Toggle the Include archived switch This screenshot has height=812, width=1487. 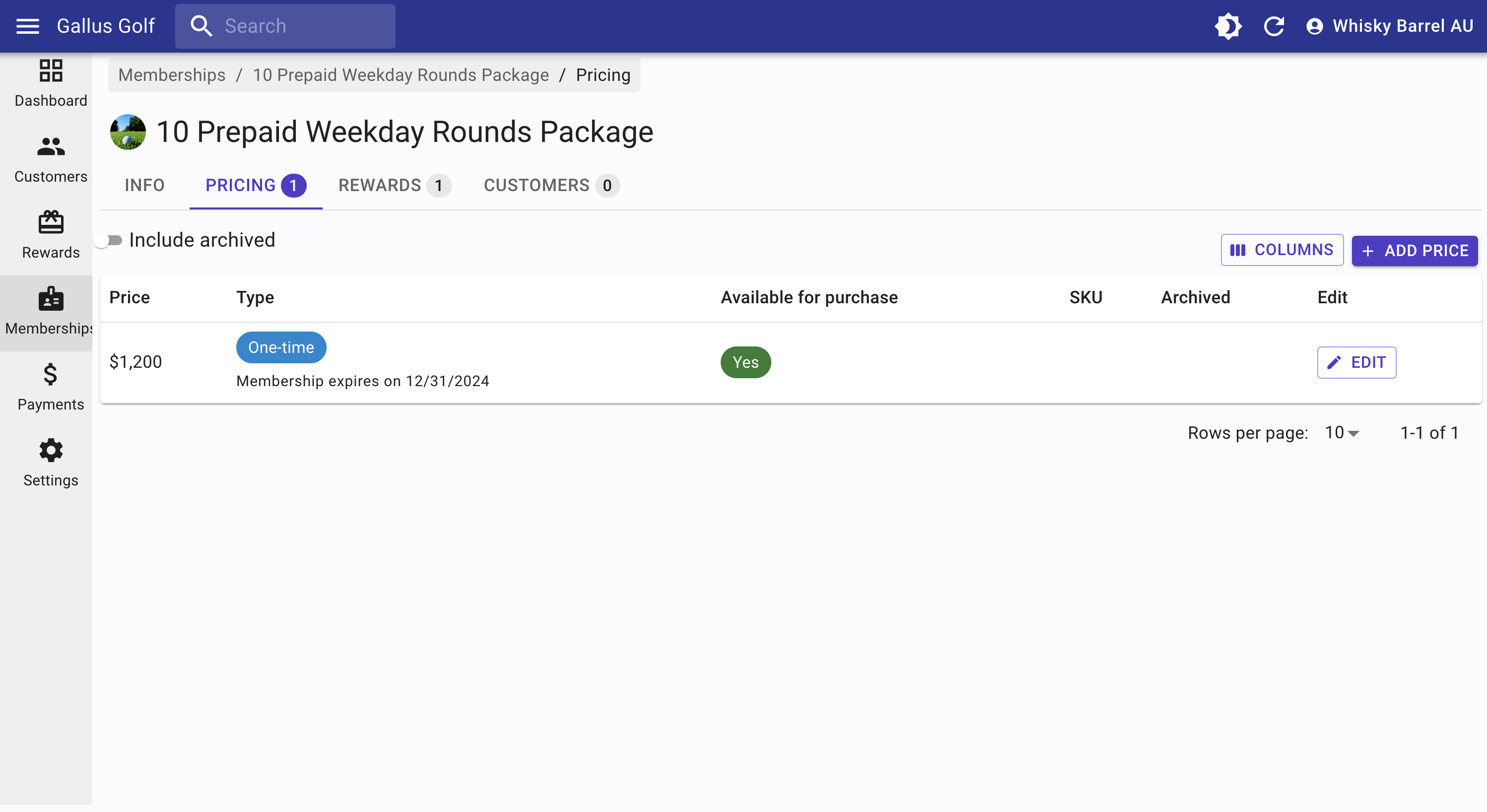tap(109, 240)
